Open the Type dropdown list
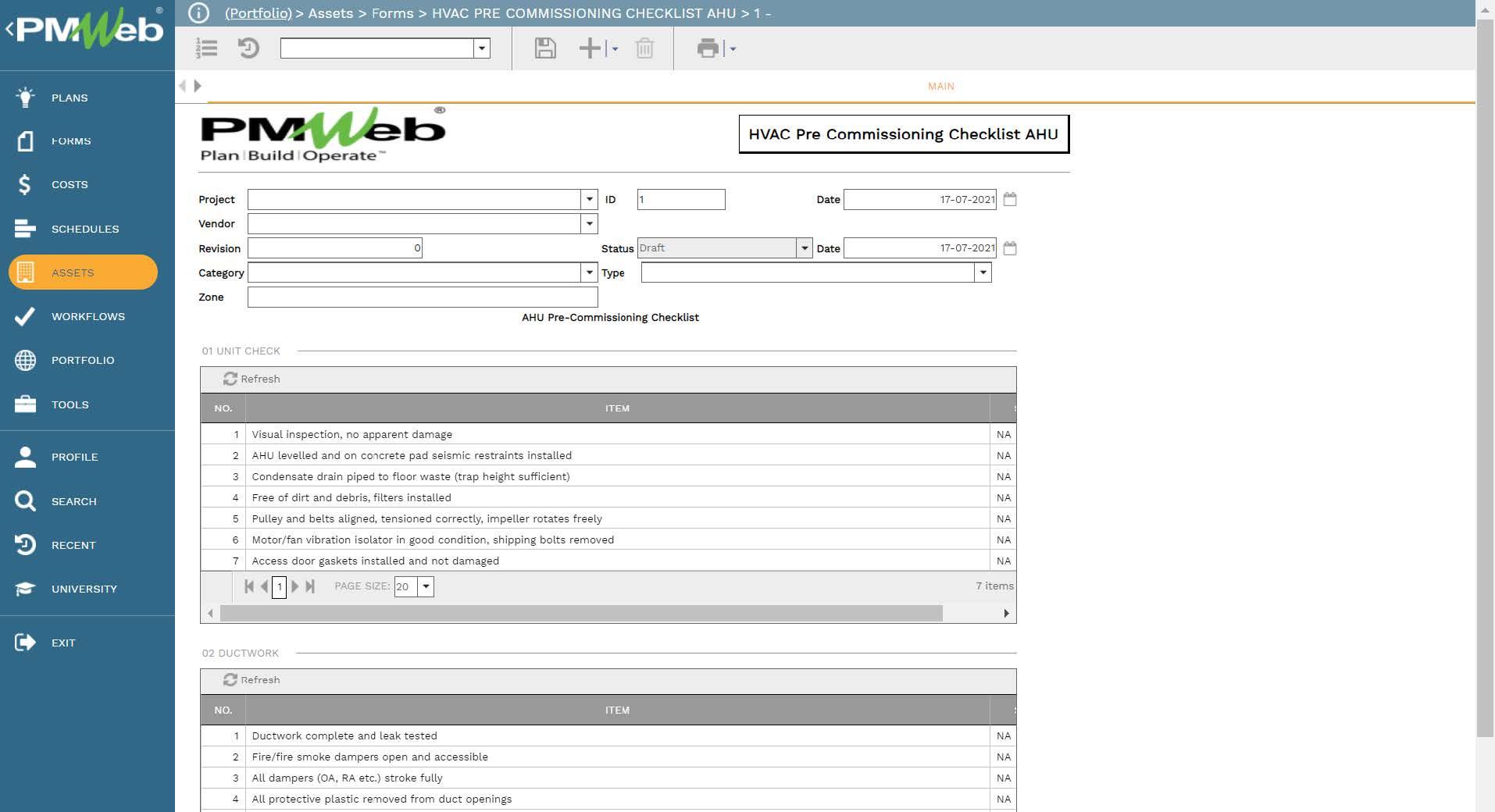The width and height of the screenshot is (1495, 812). click(983, 272)
